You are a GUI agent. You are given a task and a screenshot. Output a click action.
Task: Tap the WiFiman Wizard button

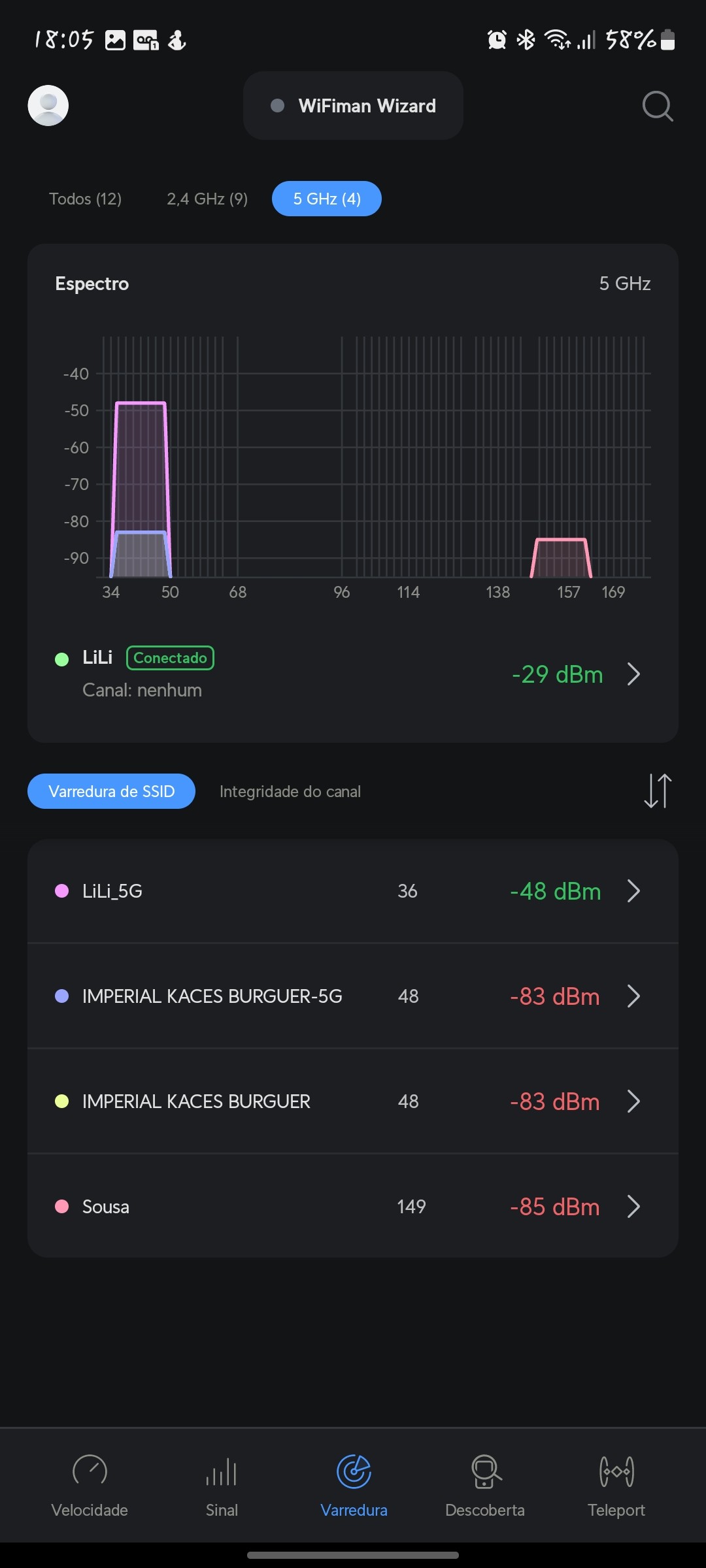[x=354, y=106]
